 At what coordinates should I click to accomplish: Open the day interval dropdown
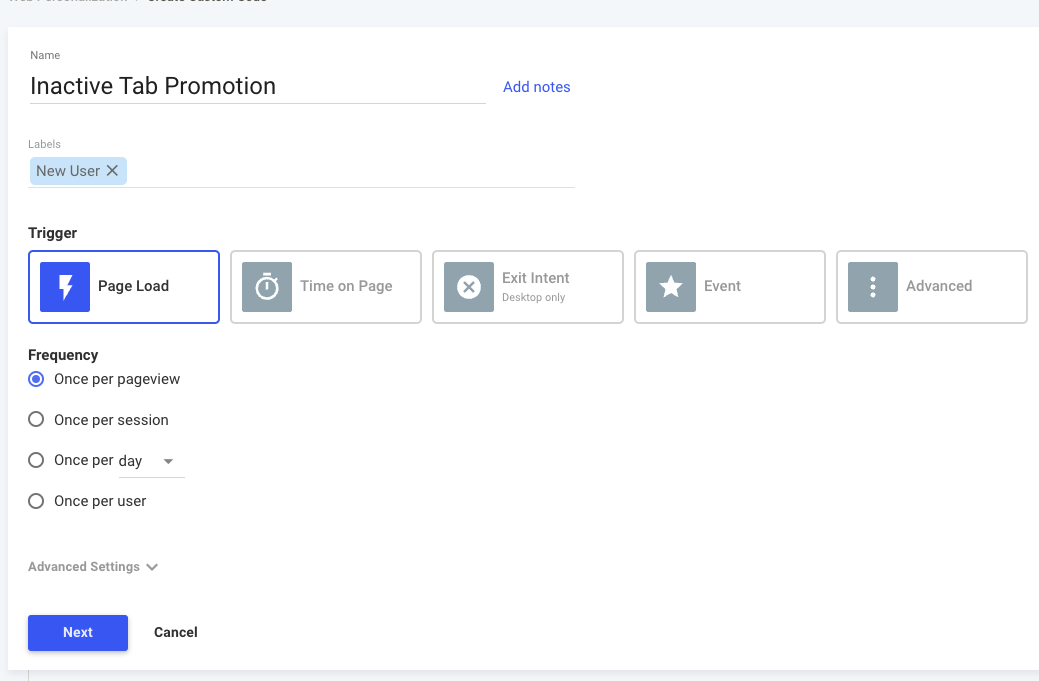coord(151,461)
